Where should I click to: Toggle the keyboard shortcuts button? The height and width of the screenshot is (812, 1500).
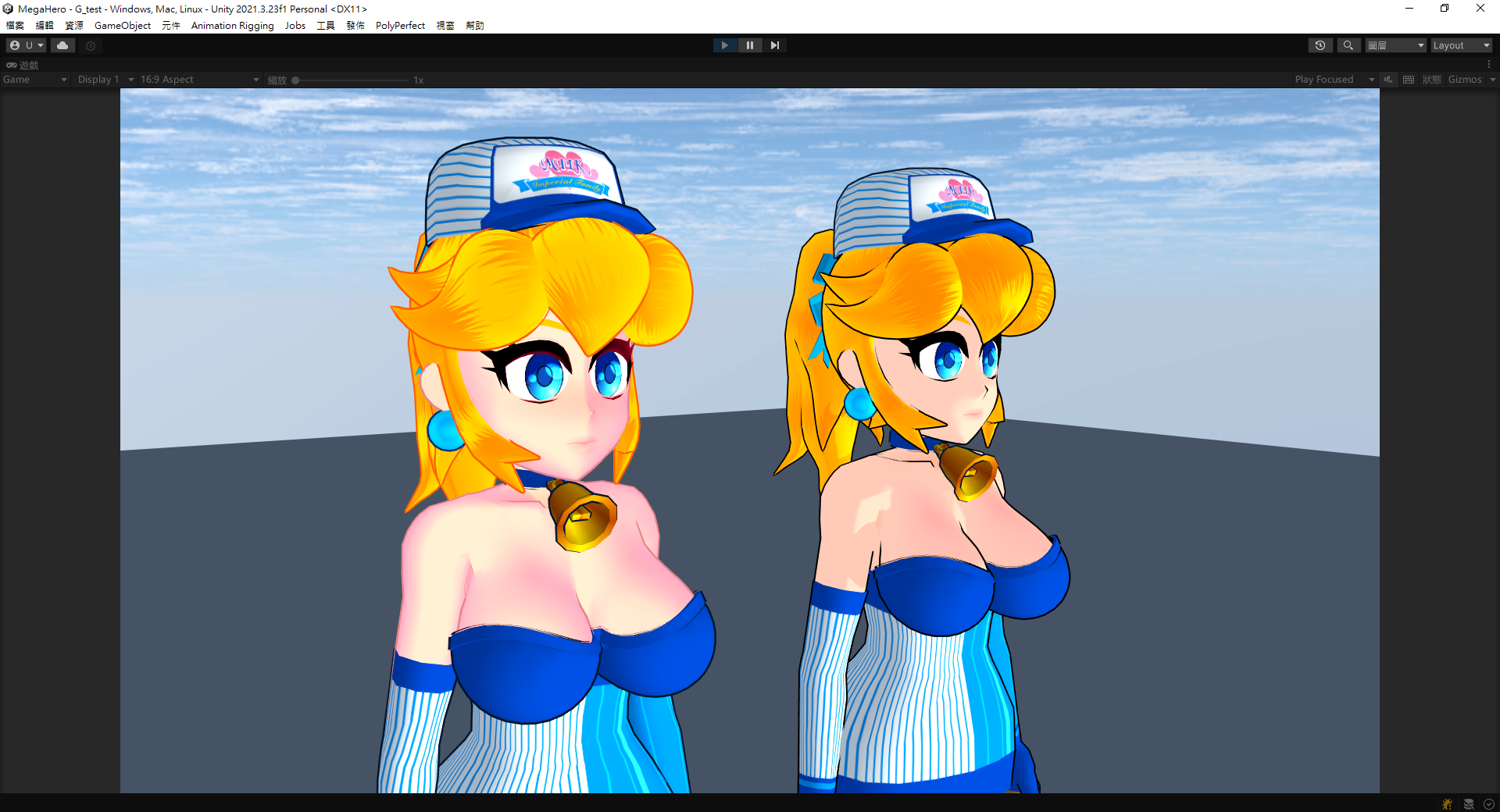1409,80
